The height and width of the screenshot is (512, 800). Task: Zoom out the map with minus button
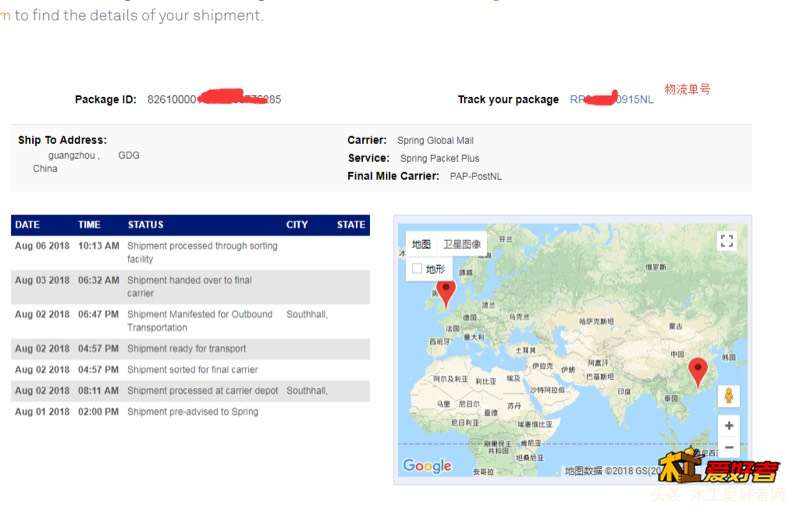click(729, 447)
